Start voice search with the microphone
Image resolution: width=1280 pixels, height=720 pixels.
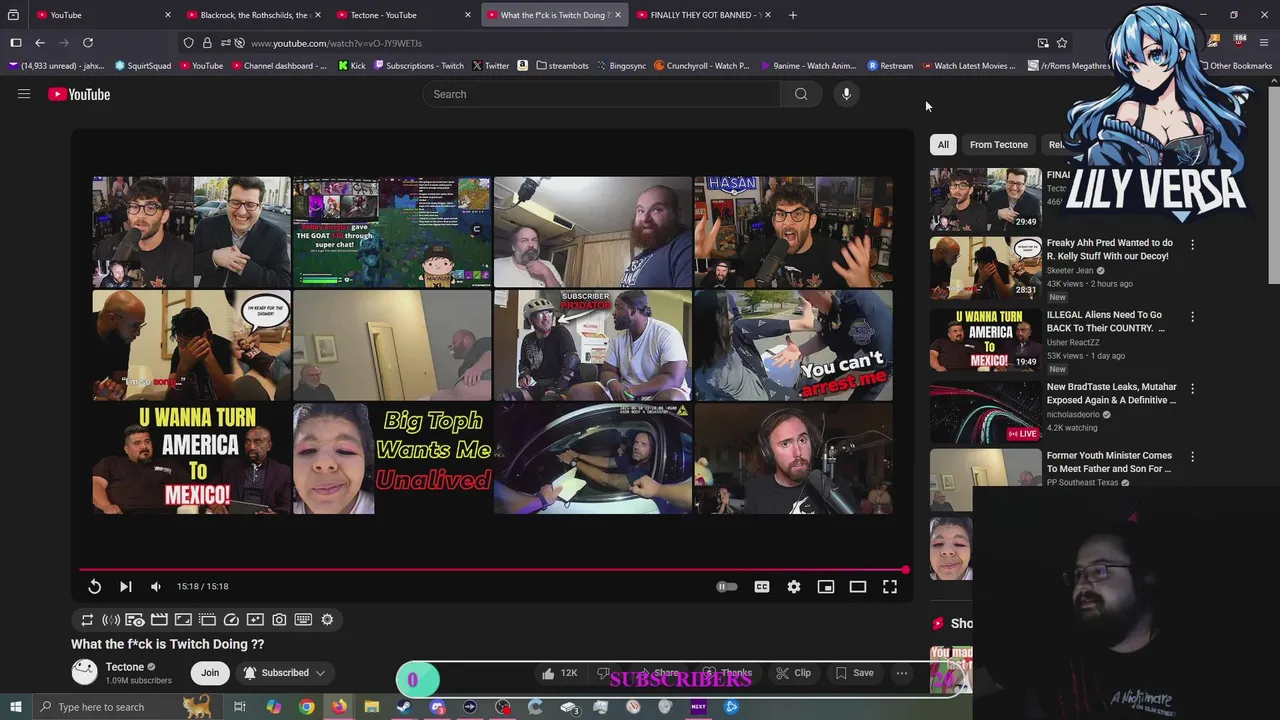pos(846,94)
